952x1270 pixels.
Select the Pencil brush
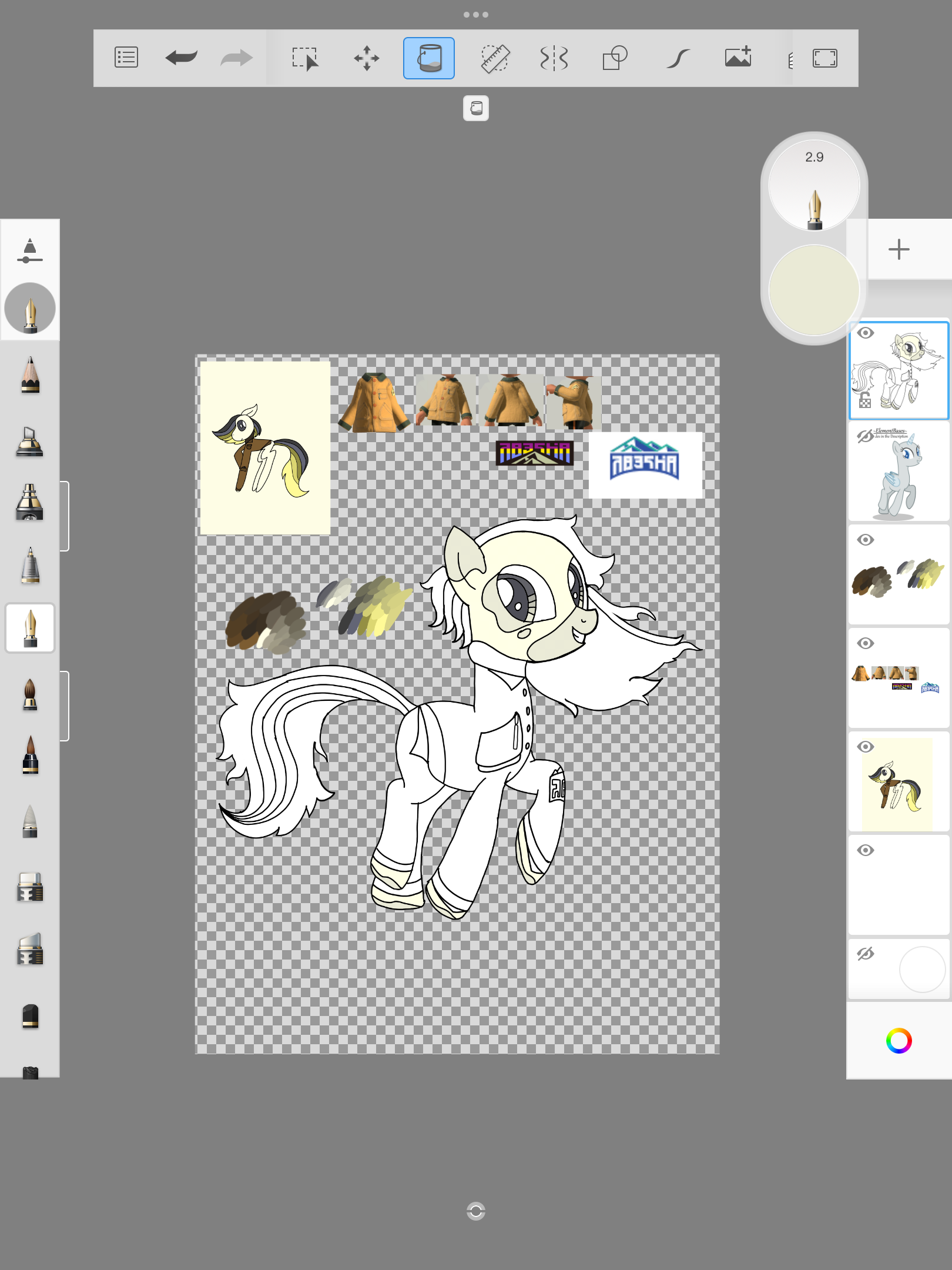tap(30, 375)
